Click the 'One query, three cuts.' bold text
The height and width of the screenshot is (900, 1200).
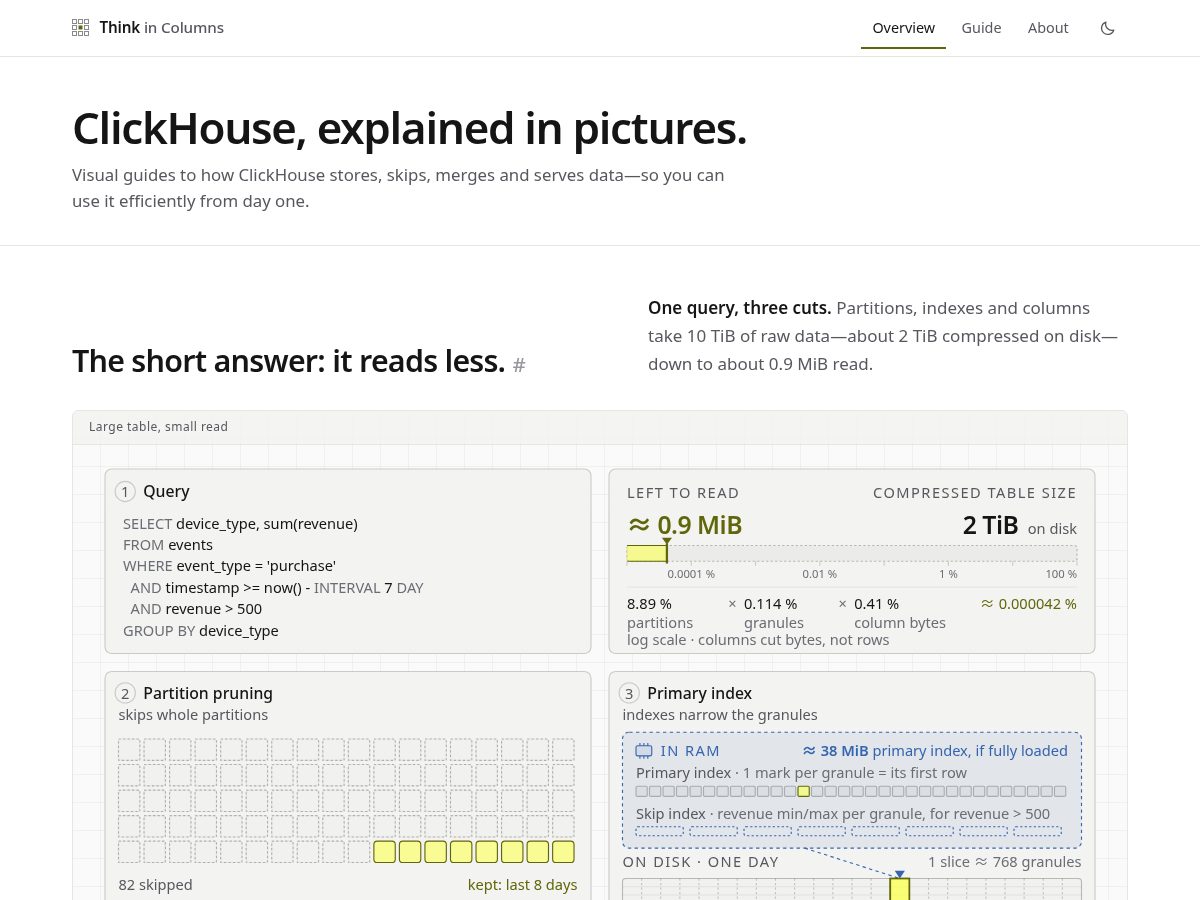click(x=739, y=308)
